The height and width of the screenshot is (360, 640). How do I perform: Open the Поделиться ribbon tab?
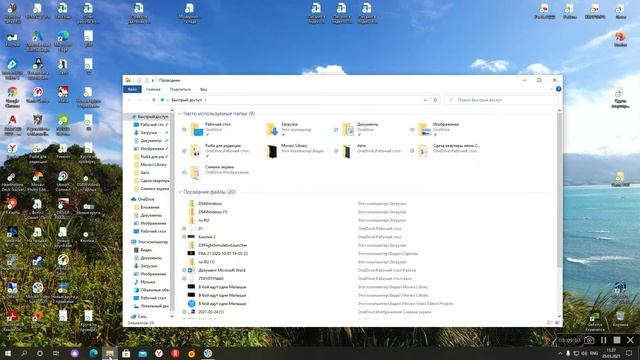coord(180,89)
